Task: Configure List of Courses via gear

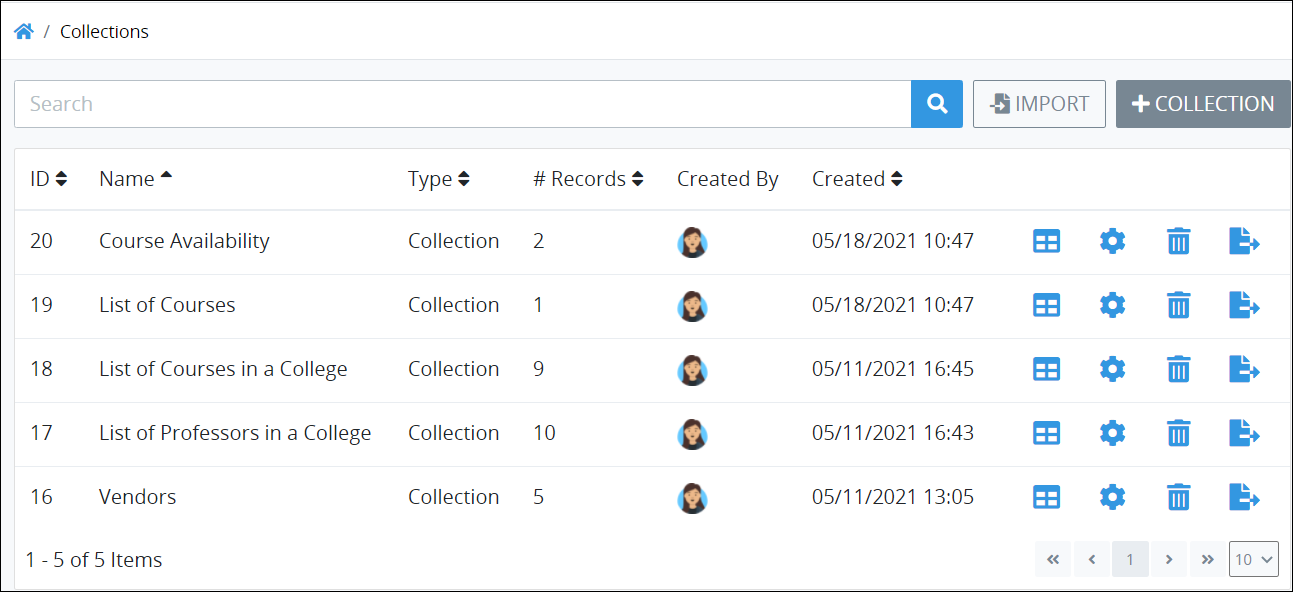Action: 1112,305
